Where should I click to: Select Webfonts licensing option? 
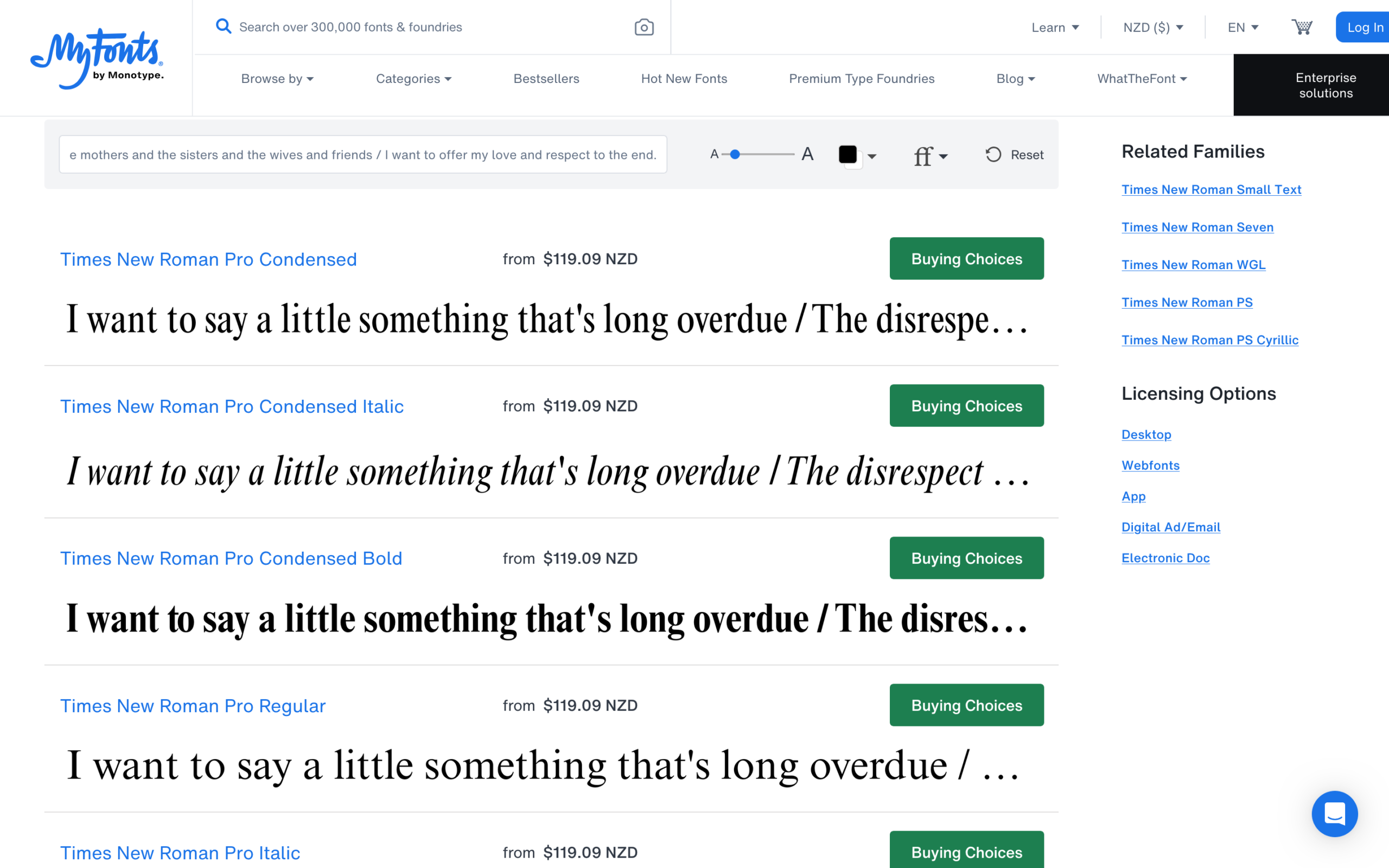1150,465
